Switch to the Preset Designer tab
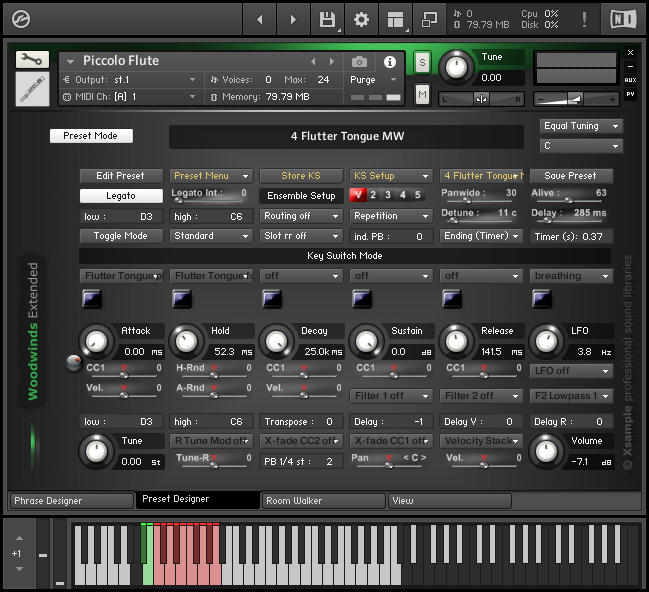The image size is (649, 592). pos(198,499)
